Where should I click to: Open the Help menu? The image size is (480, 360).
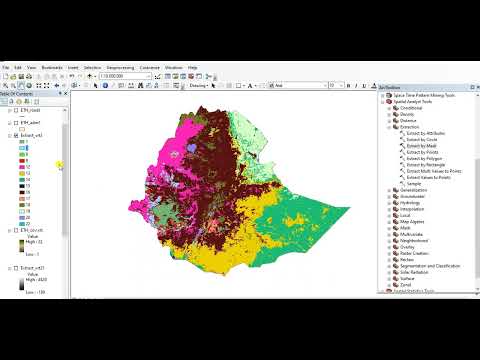193,67
